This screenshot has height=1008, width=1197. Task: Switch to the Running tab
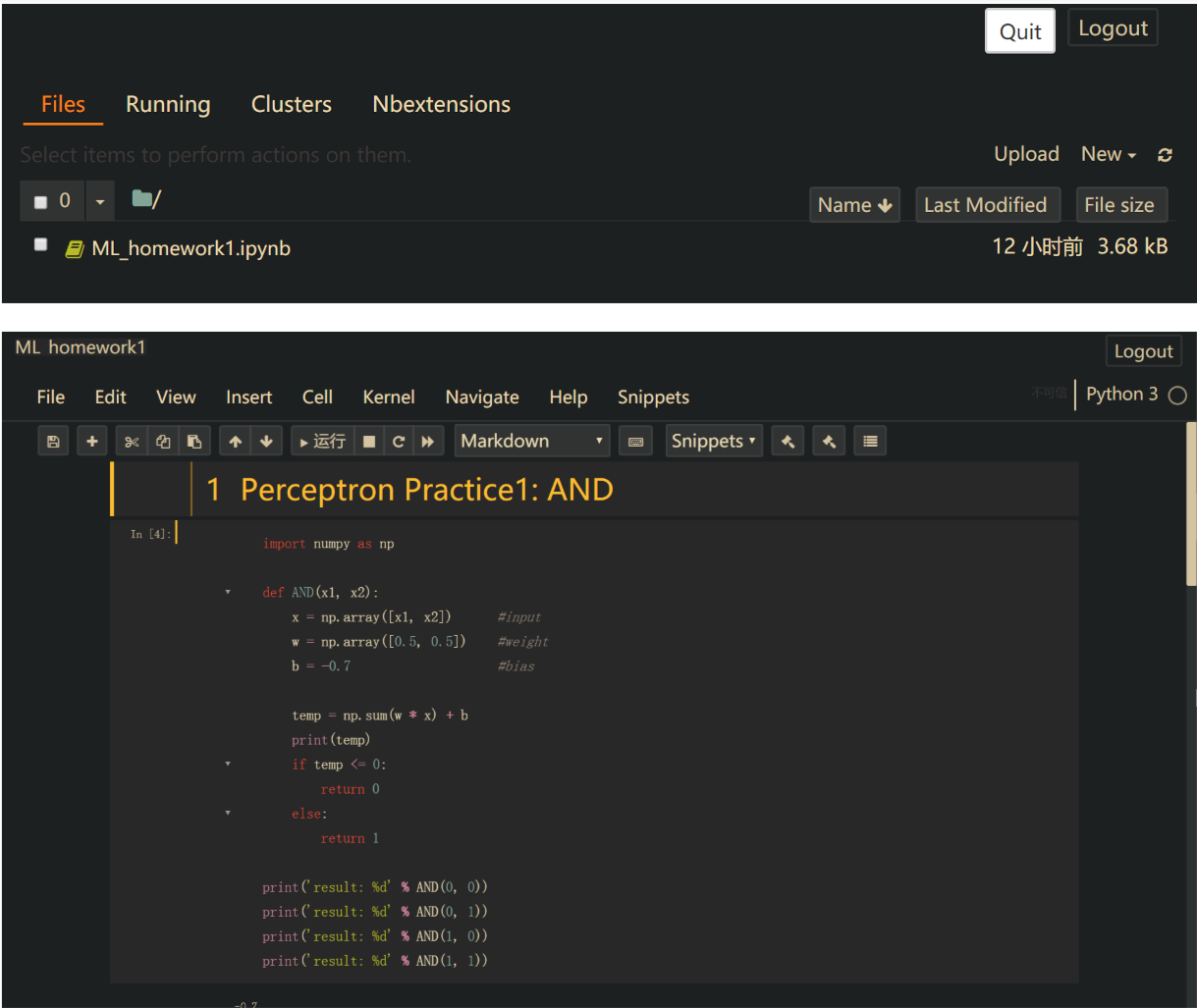coord(167,103)
